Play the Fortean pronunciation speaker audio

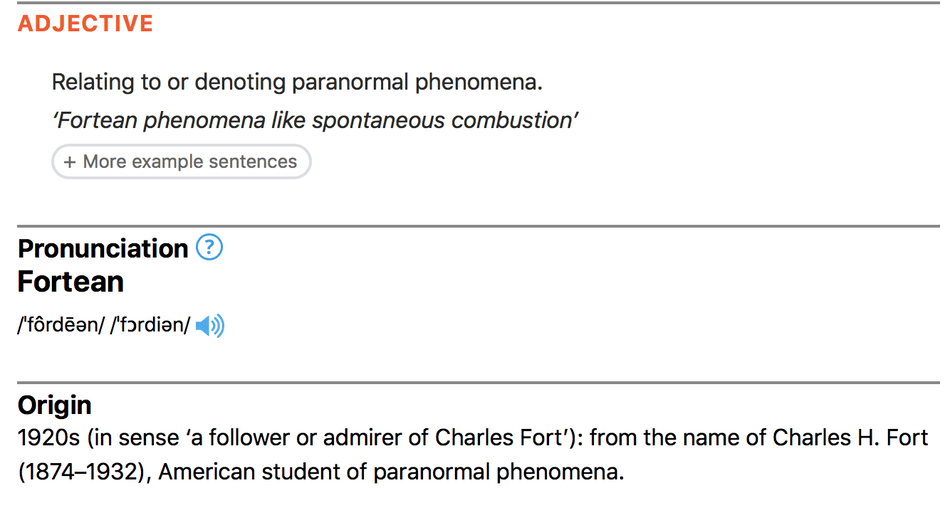pyautogui.click(x=210, y=326)
